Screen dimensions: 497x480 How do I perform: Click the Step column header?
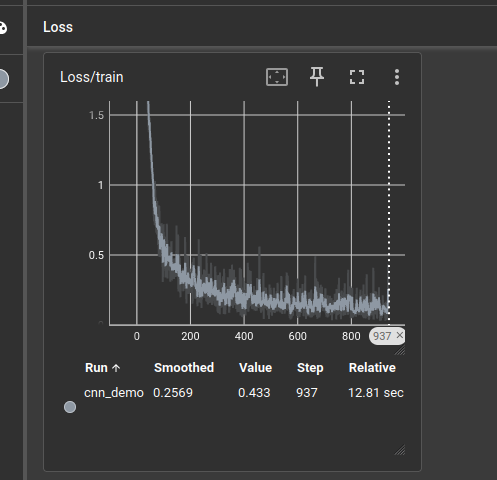point(310,368)
